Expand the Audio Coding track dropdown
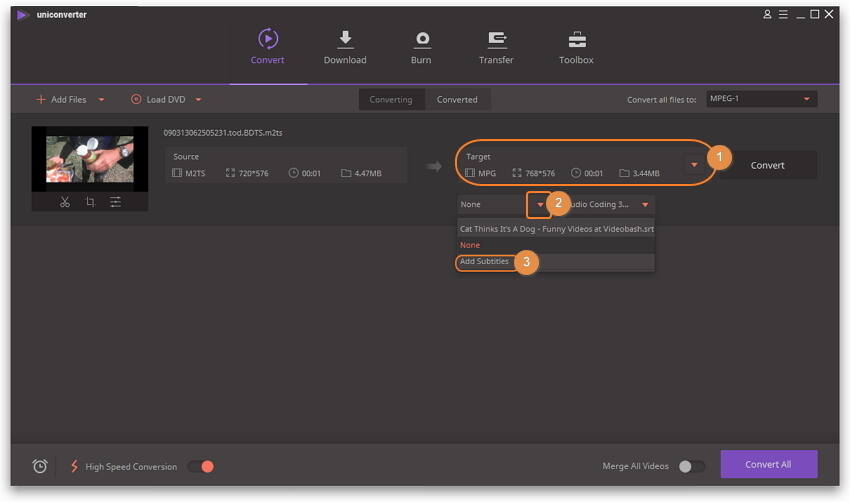The width and height of the screenshot is (850, 502). coord(645,204)
